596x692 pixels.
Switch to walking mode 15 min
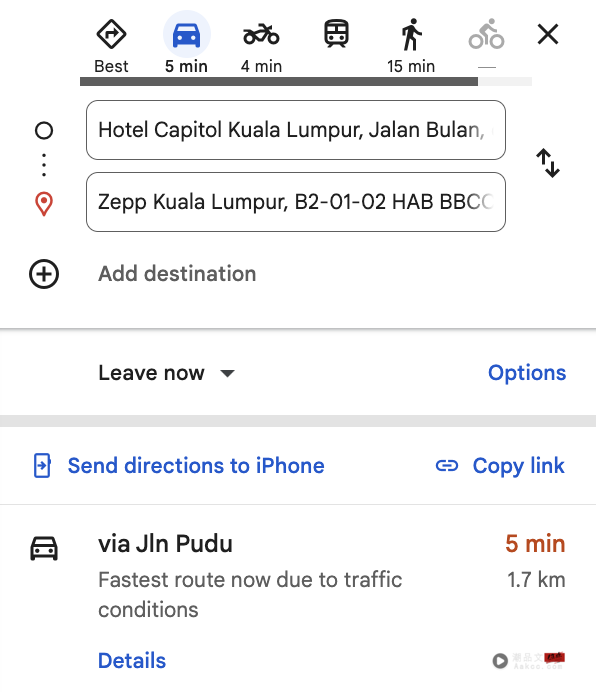point(411,34)
